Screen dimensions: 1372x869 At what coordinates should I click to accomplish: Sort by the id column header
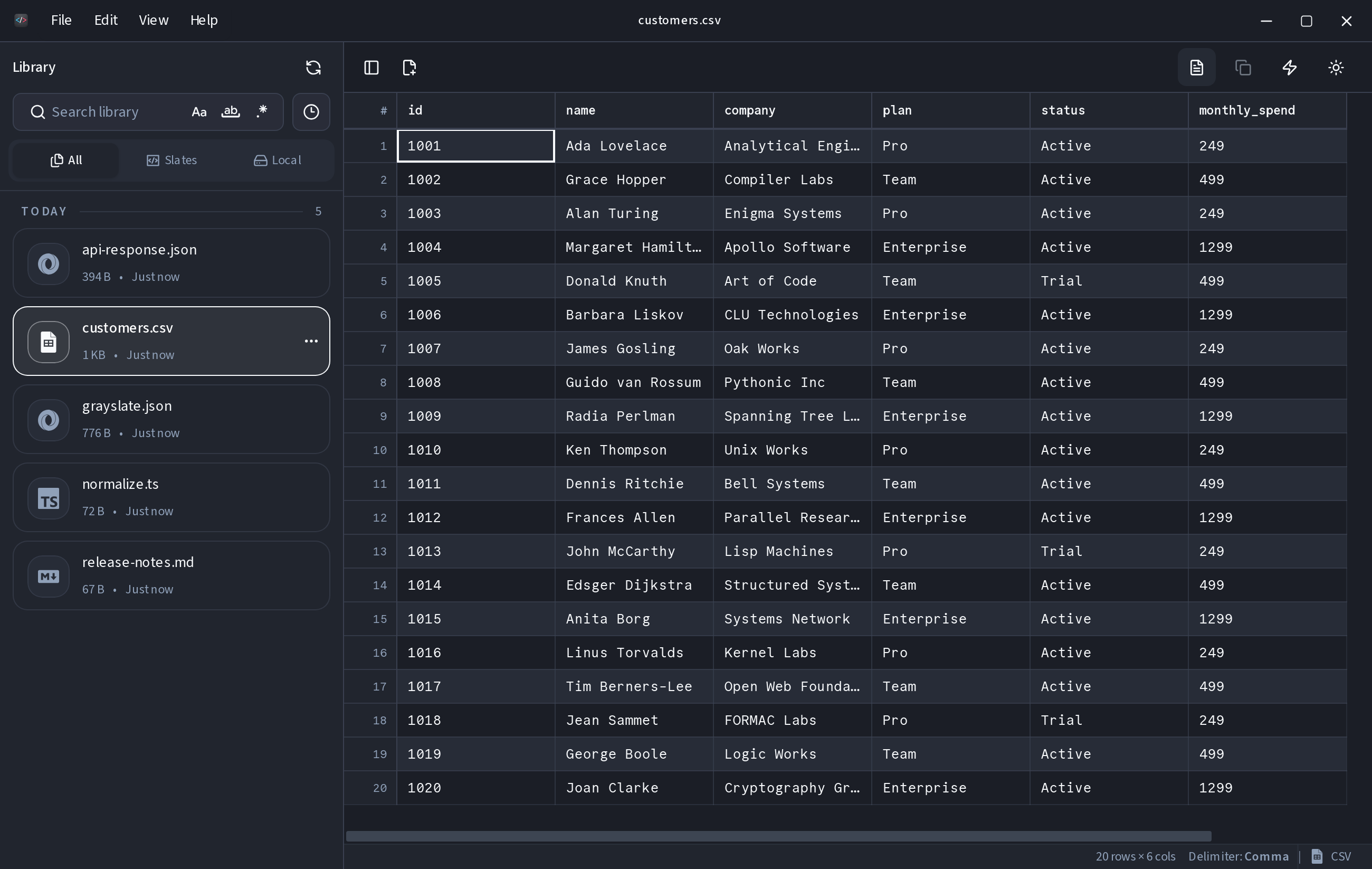pyautogui.click(x=476, y=111)
